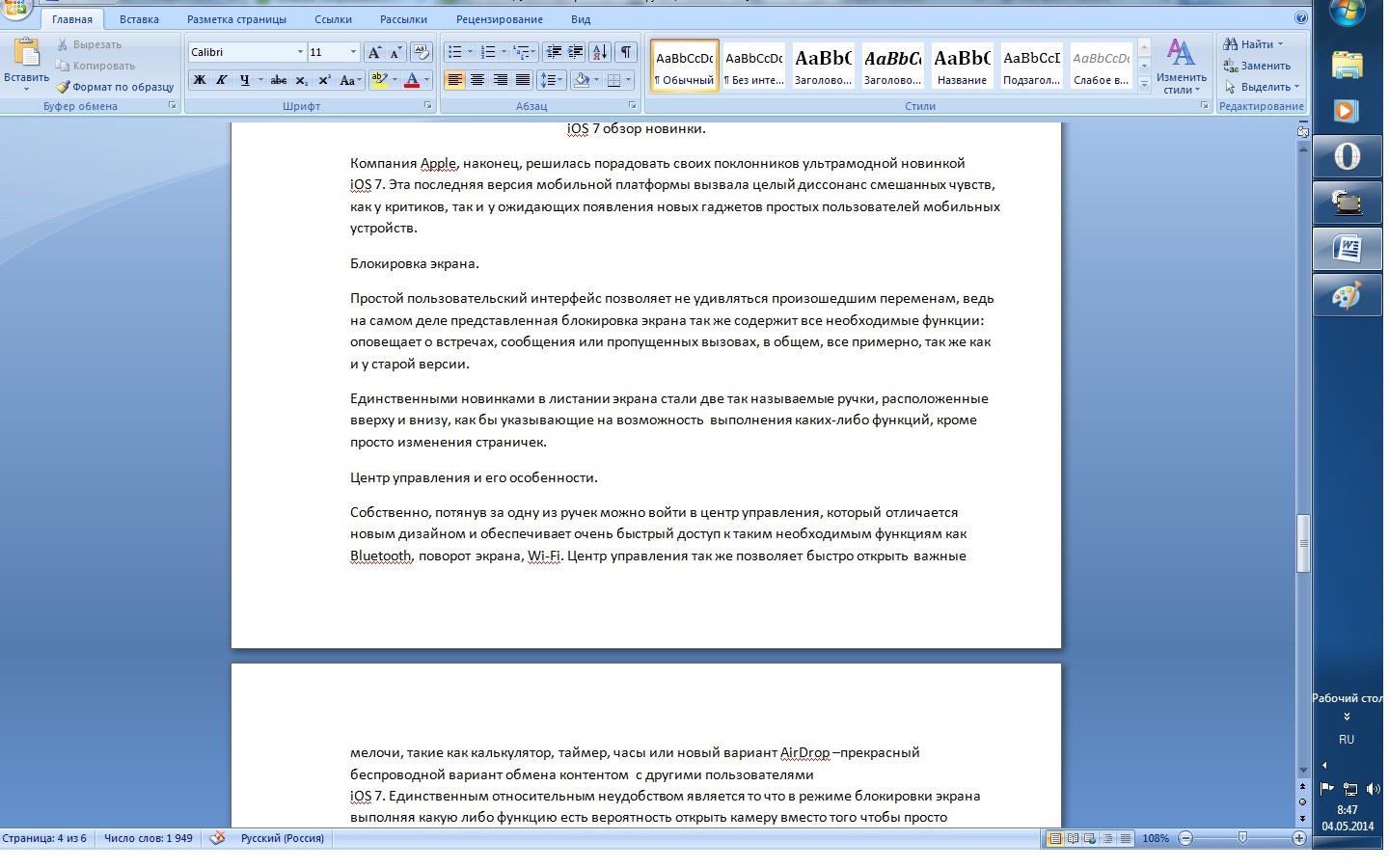Image resolution: width=1389 pixels, height=868 pixels.
Task: Open Opera browser from the taskbar
Action: [x=1348, y=156]
